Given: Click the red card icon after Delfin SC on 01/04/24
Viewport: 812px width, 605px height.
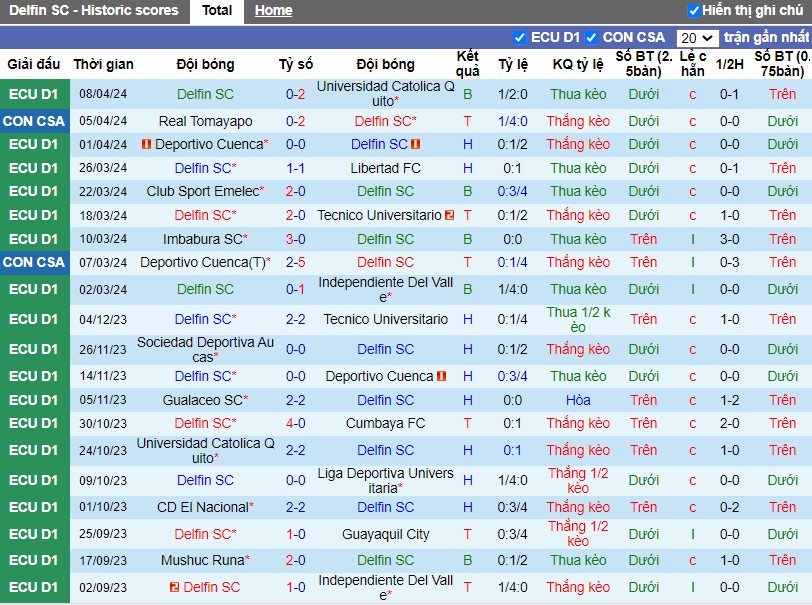Looking at the screenshot, I should click(x=415, y=145).
